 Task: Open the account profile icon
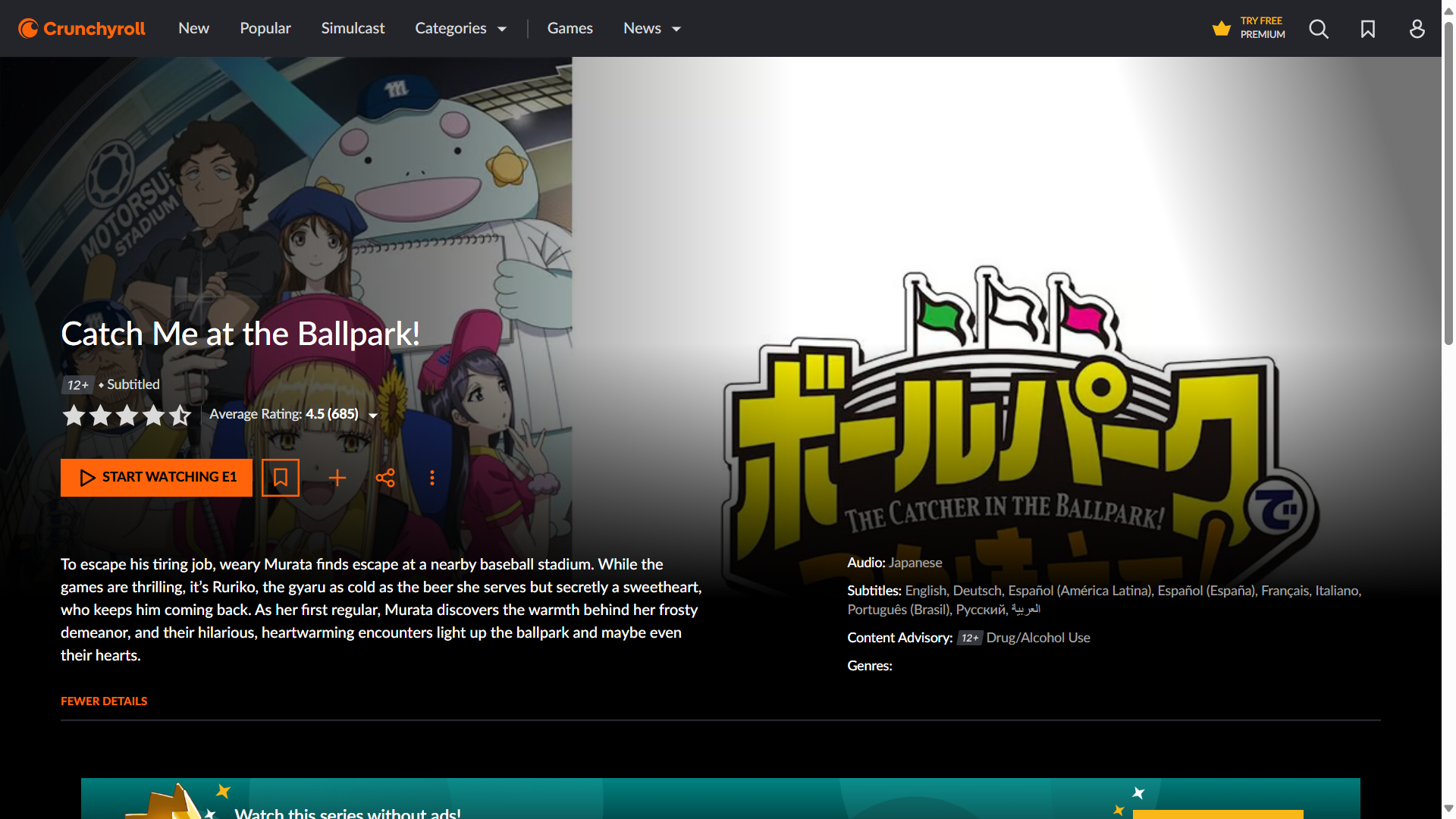pyautogui.click(x=1417, y=29)
